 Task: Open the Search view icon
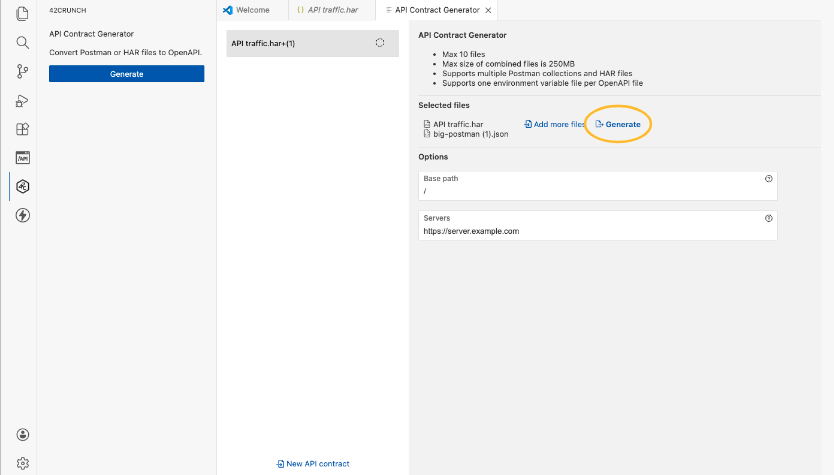22,43
